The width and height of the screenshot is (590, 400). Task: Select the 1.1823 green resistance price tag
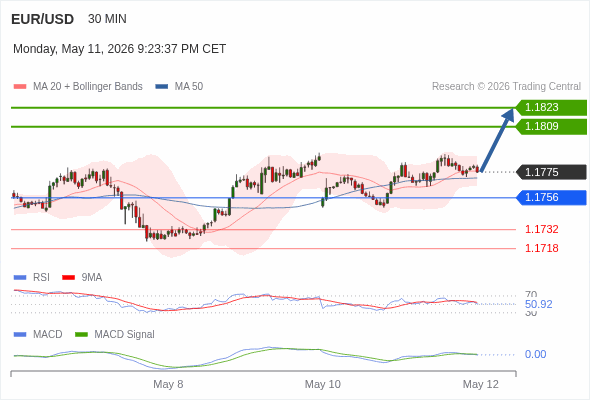point(551,108)
